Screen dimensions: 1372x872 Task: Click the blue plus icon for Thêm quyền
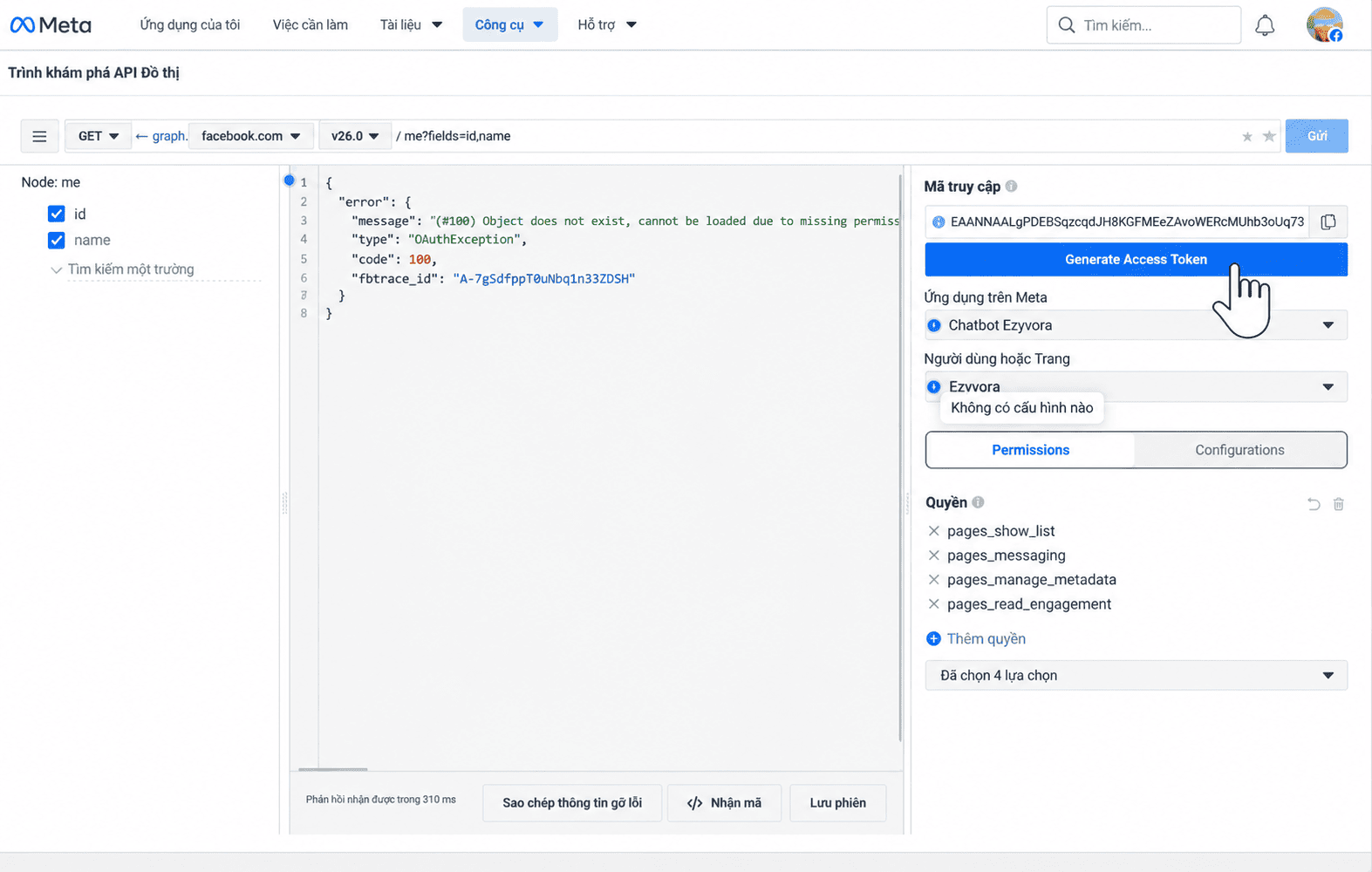click(933, 639)
